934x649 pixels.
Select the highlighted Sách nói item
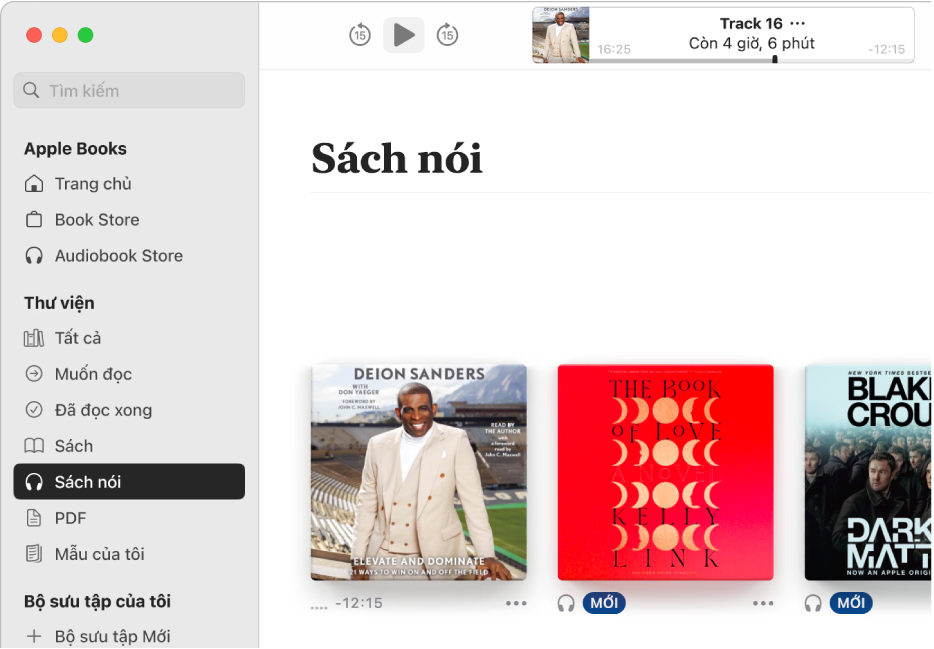point(129,482)
